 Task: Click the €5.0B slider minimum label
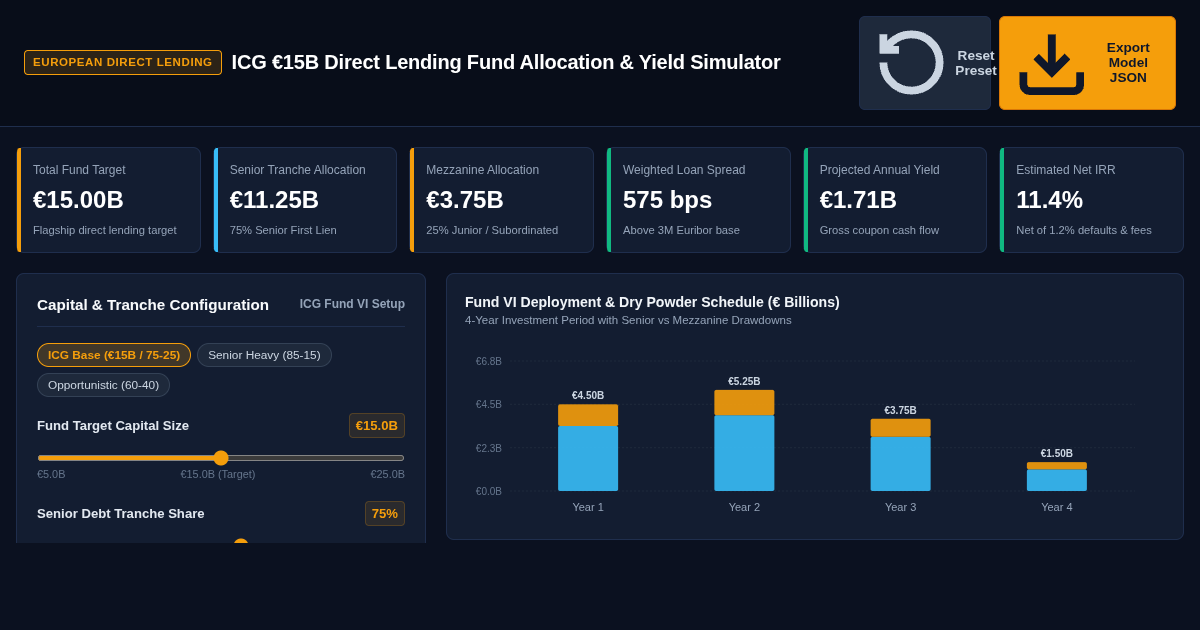tap(51, 474)
